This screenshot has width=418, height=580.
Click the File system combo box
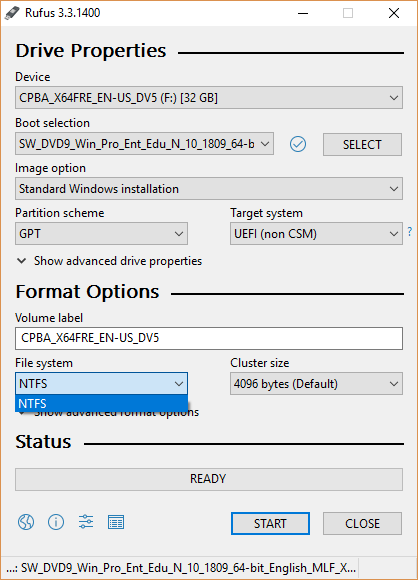[x=101, y=384]
